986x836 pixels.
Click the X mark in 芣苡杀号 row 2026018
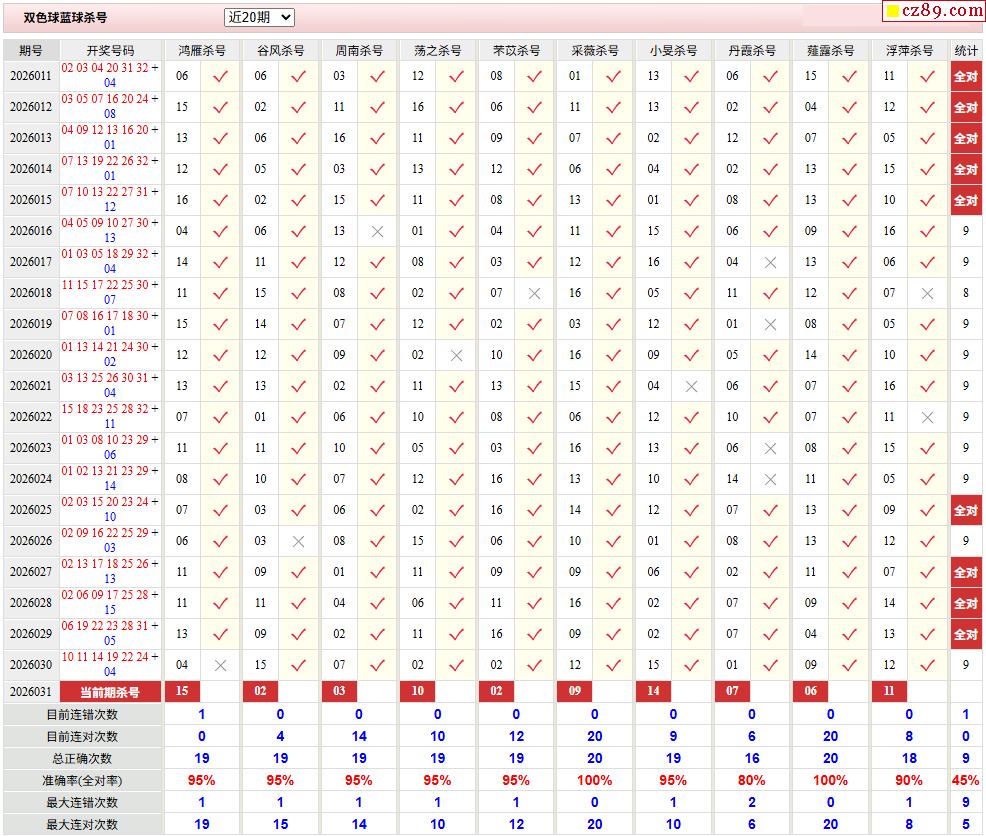(x=534, y=293)
